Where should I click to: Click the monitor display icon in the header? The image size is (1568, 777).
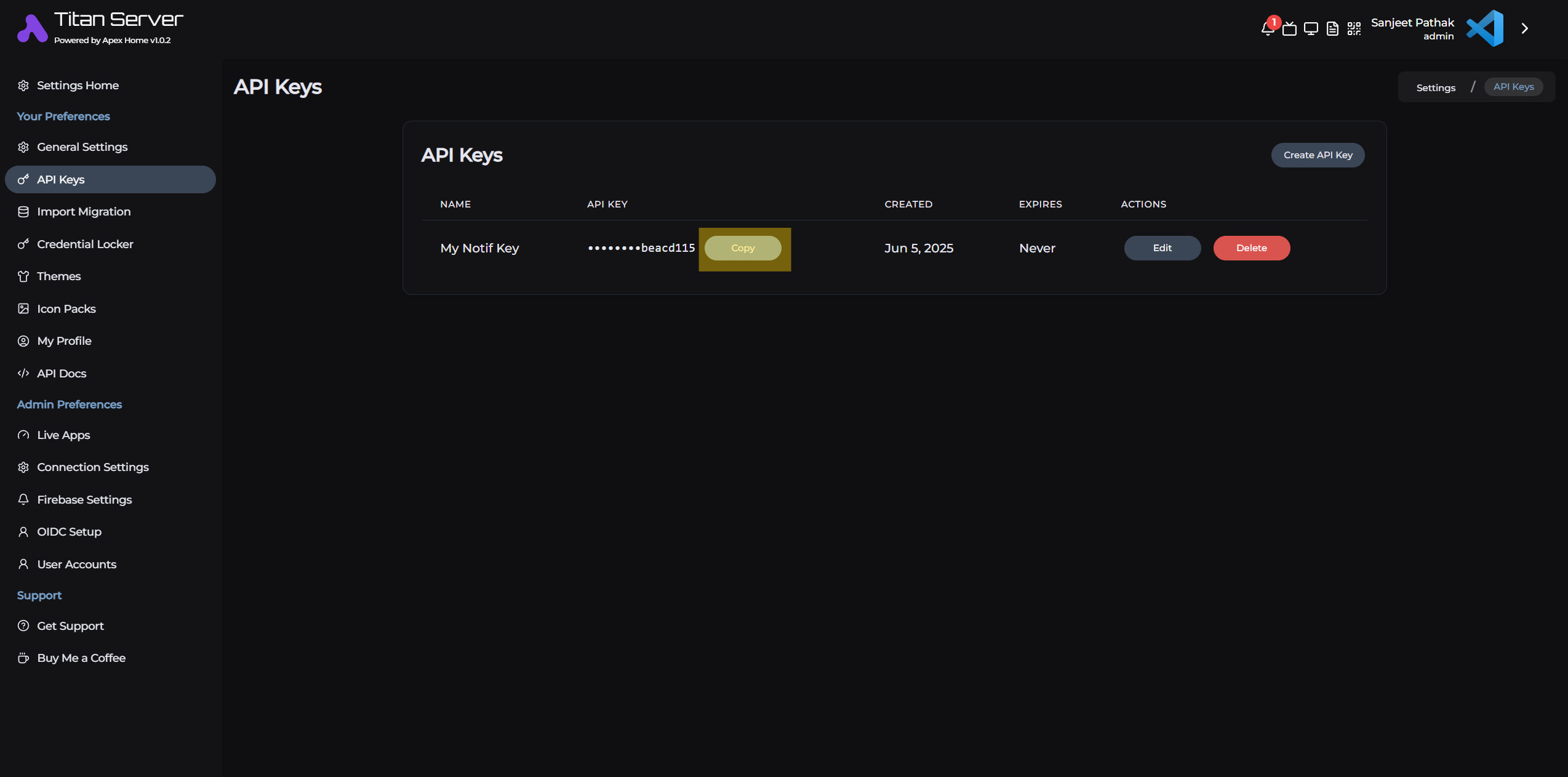(x=1311, y=28)
